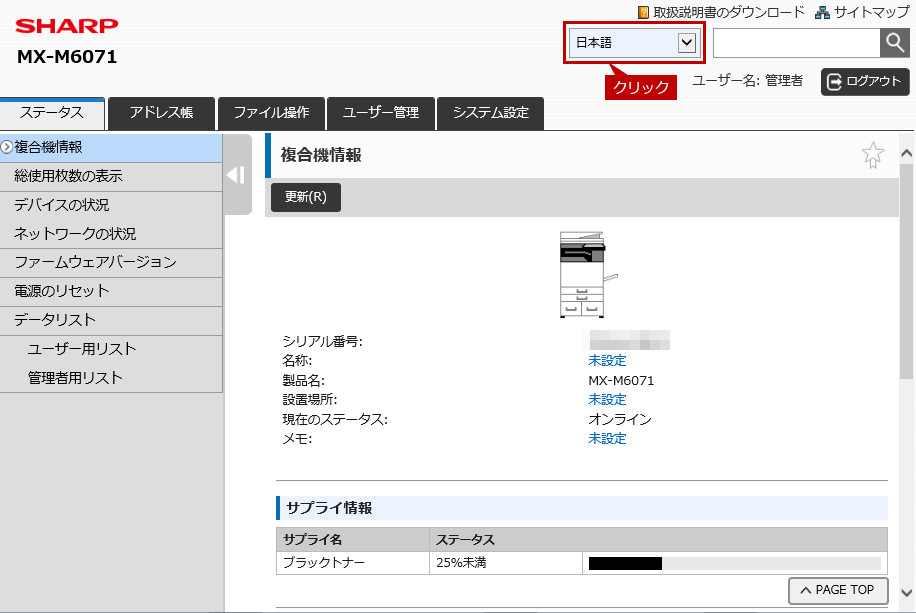Select ファームウェアバージョン in the sidebar

tap(111, 263)
